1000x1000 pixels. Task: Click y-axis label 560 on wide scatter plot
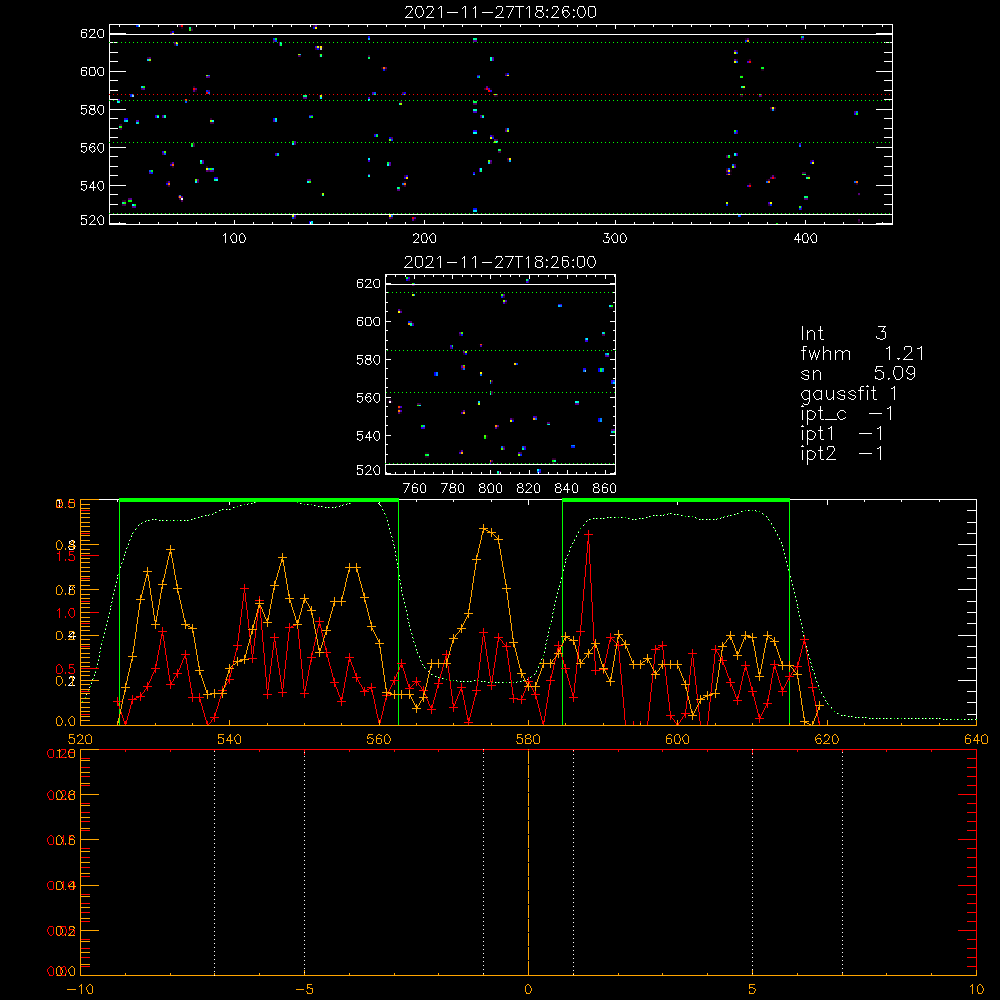(x=92, y=147)
